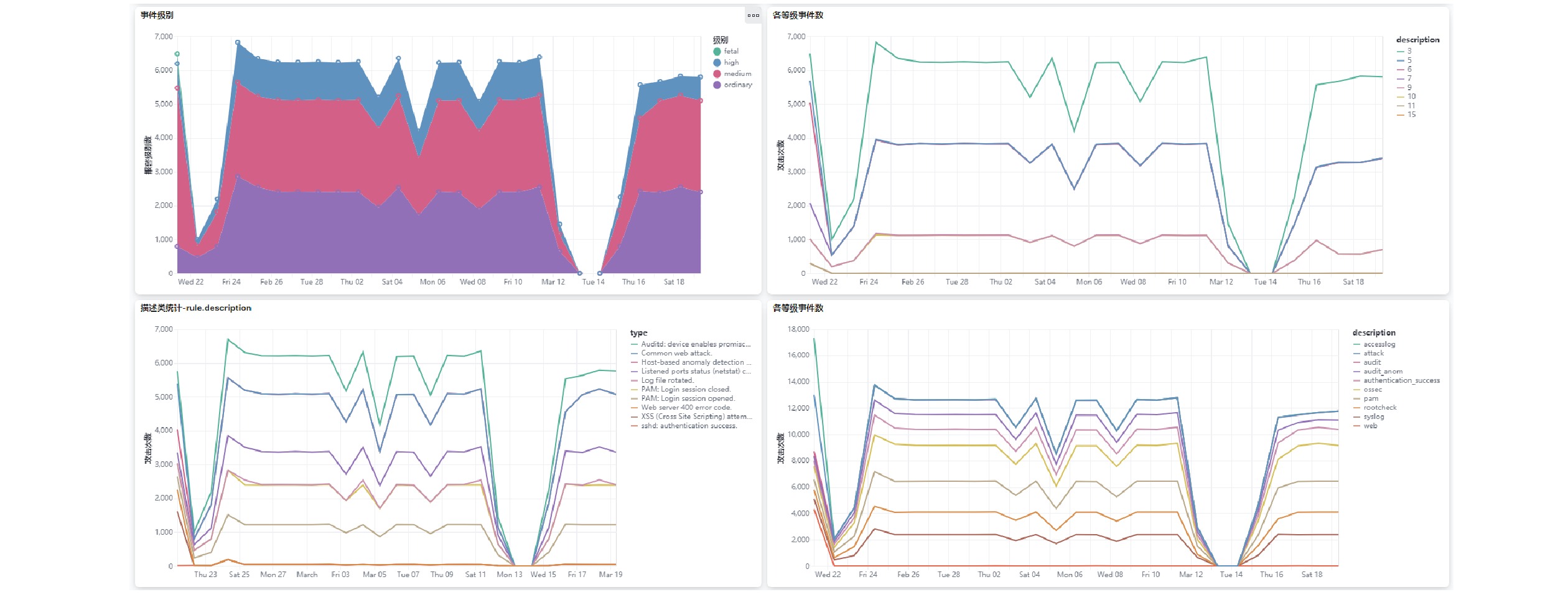Toggle the authentication_success series in legend
The width and height of the screenshot is (1568, 597).
1401,380
